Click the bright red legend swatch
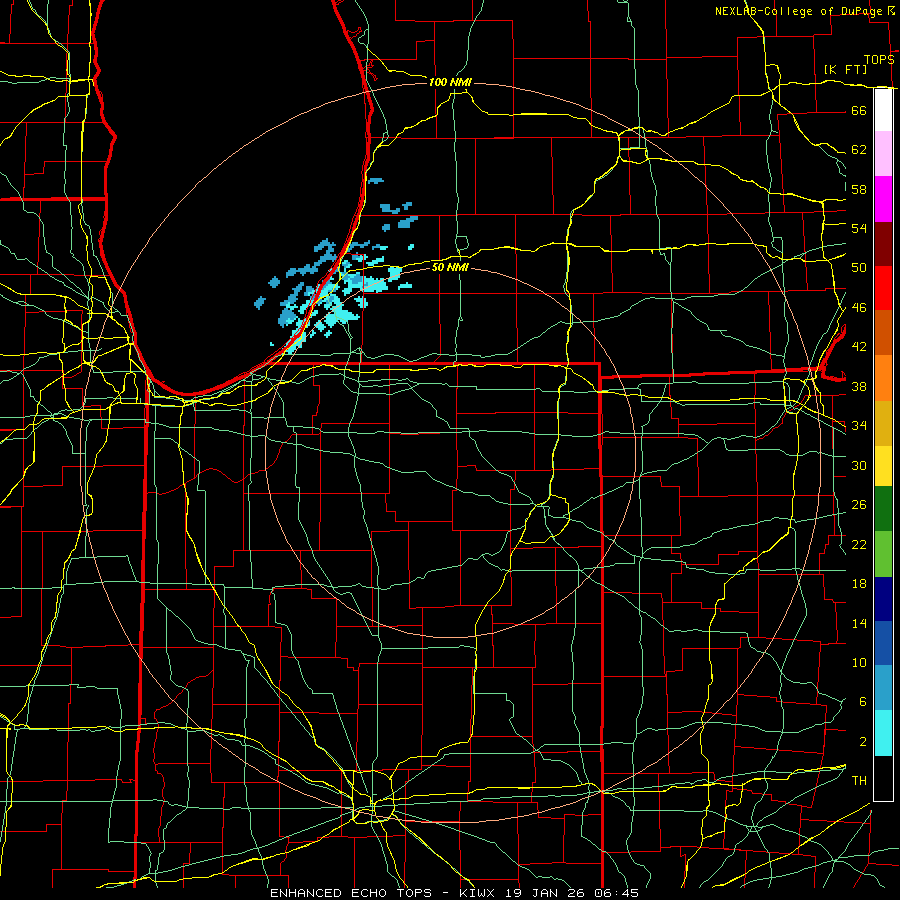This screenshot has width=900, height=900. [x=883, y=288]
